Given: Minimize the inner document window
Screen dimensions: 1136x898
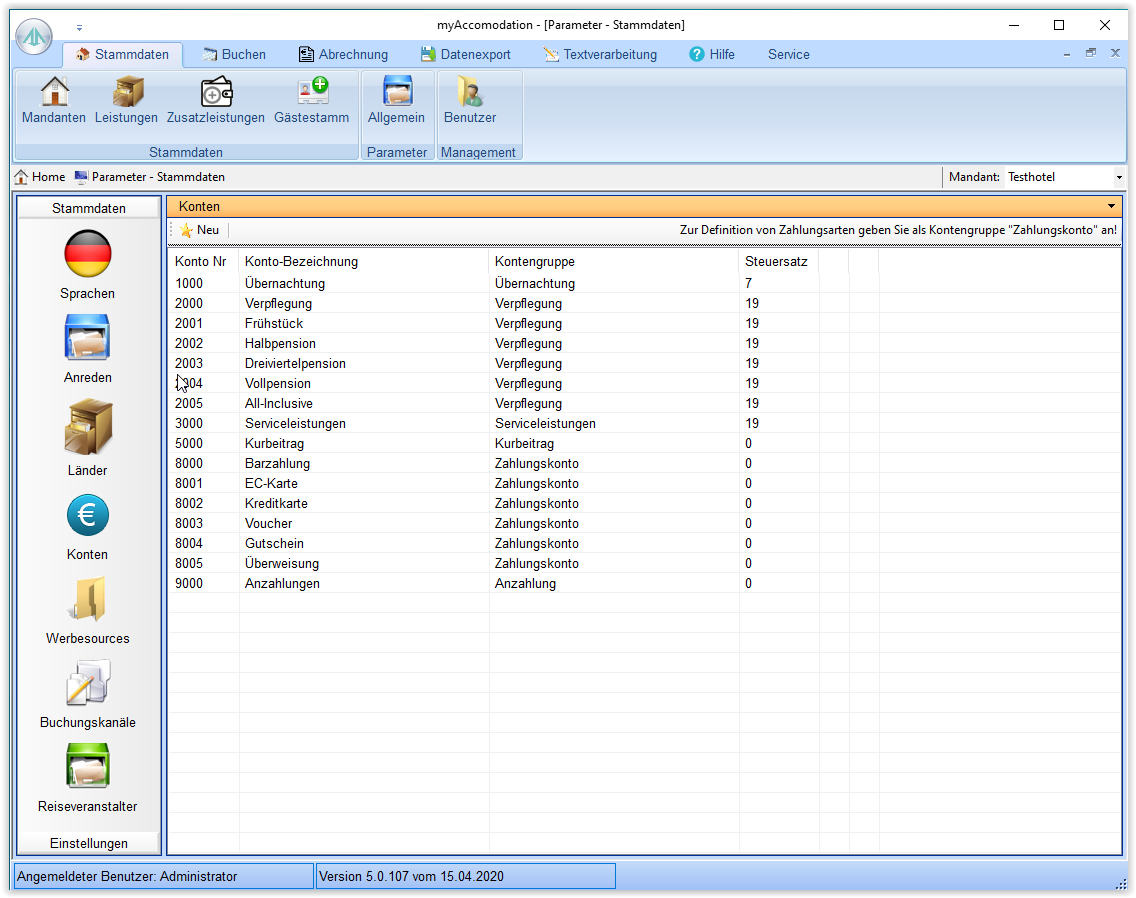Looking at the screenshot, I should 1066,54.
